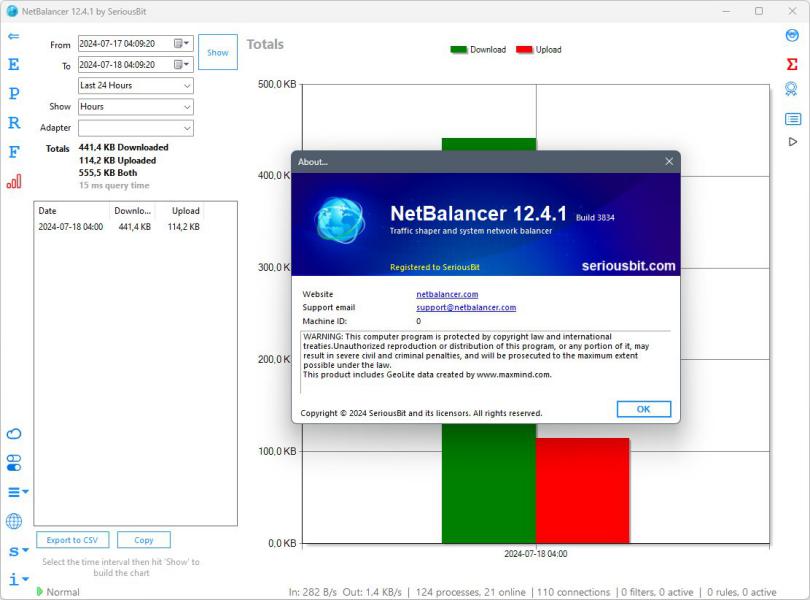Open the E icon in left sidebar
This screenshot has width=810, height=600.
click(14, 65)
